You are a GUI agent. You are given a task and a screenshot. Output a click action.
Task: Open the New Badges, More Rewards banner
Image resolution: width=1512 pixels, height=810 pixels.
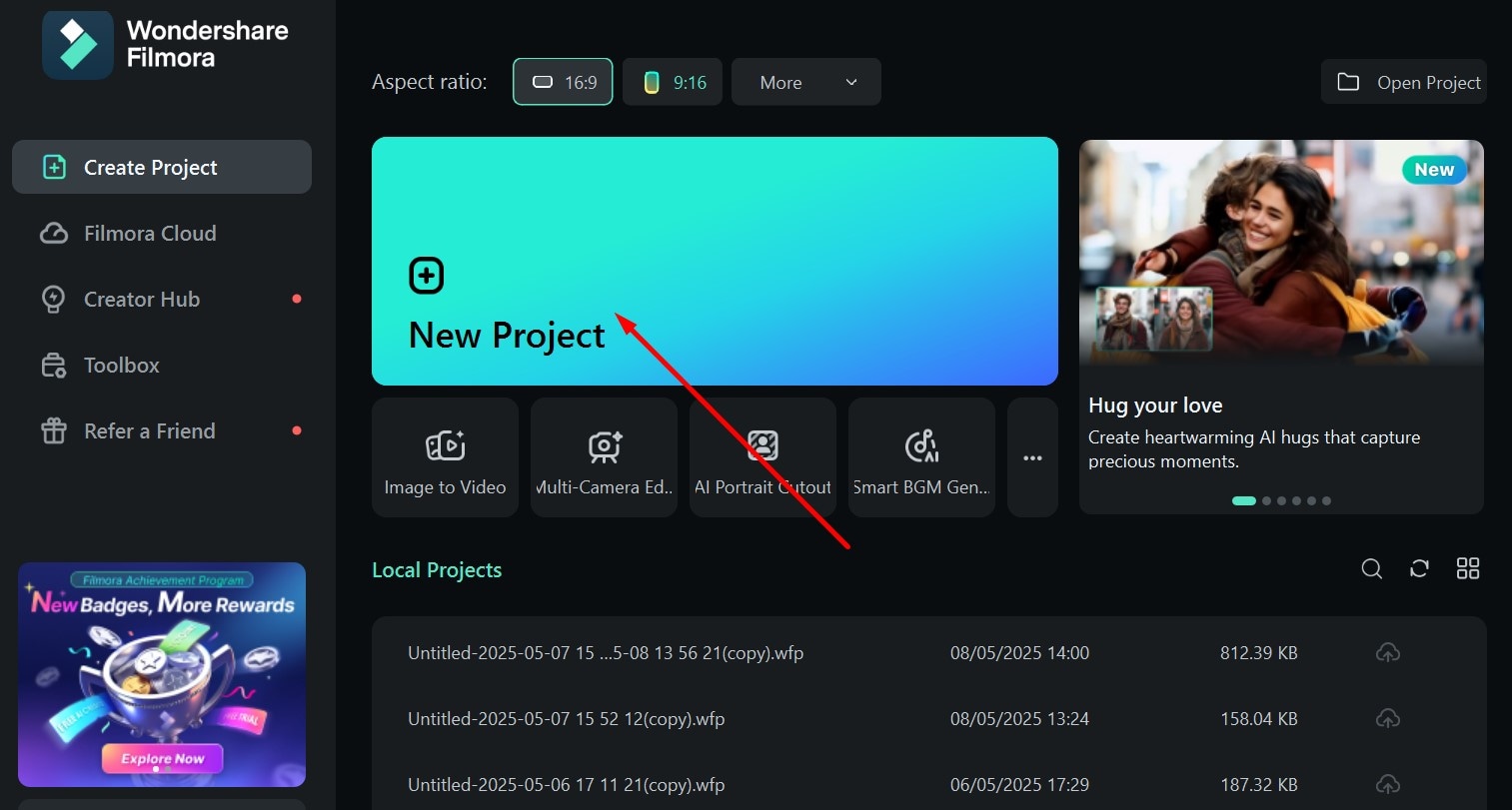(x=162, y=674)
